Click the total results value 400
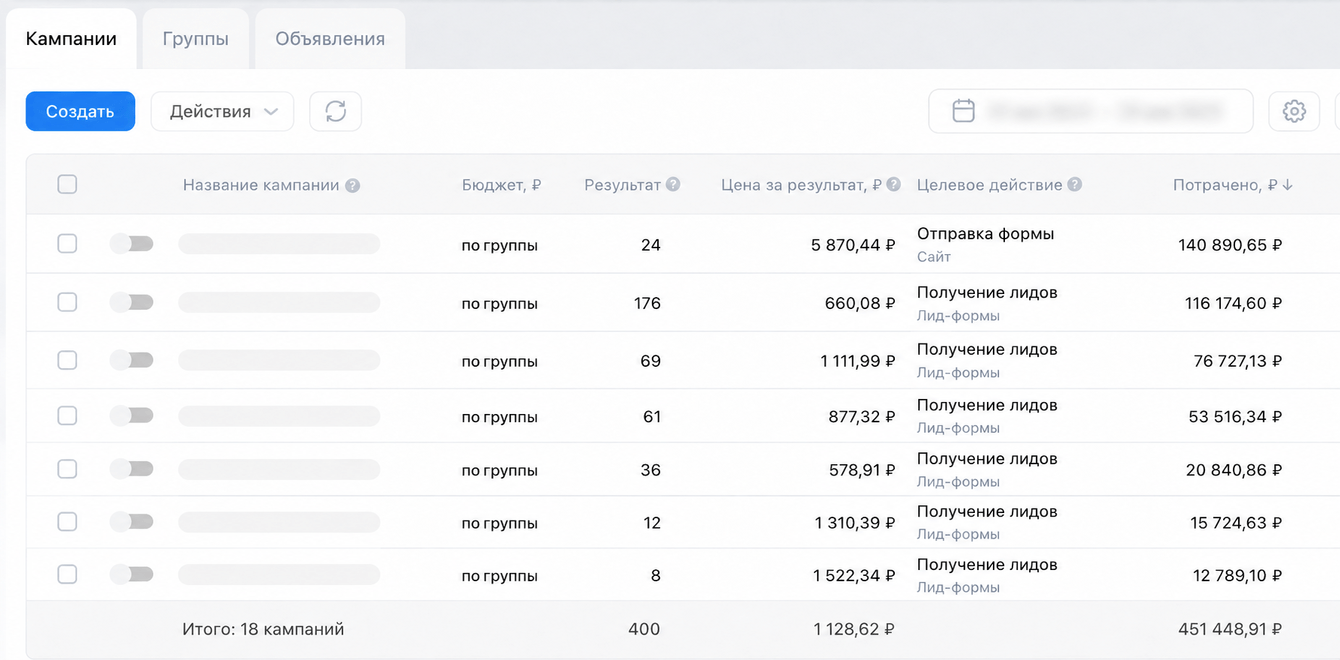 click(x=644, y=629)
